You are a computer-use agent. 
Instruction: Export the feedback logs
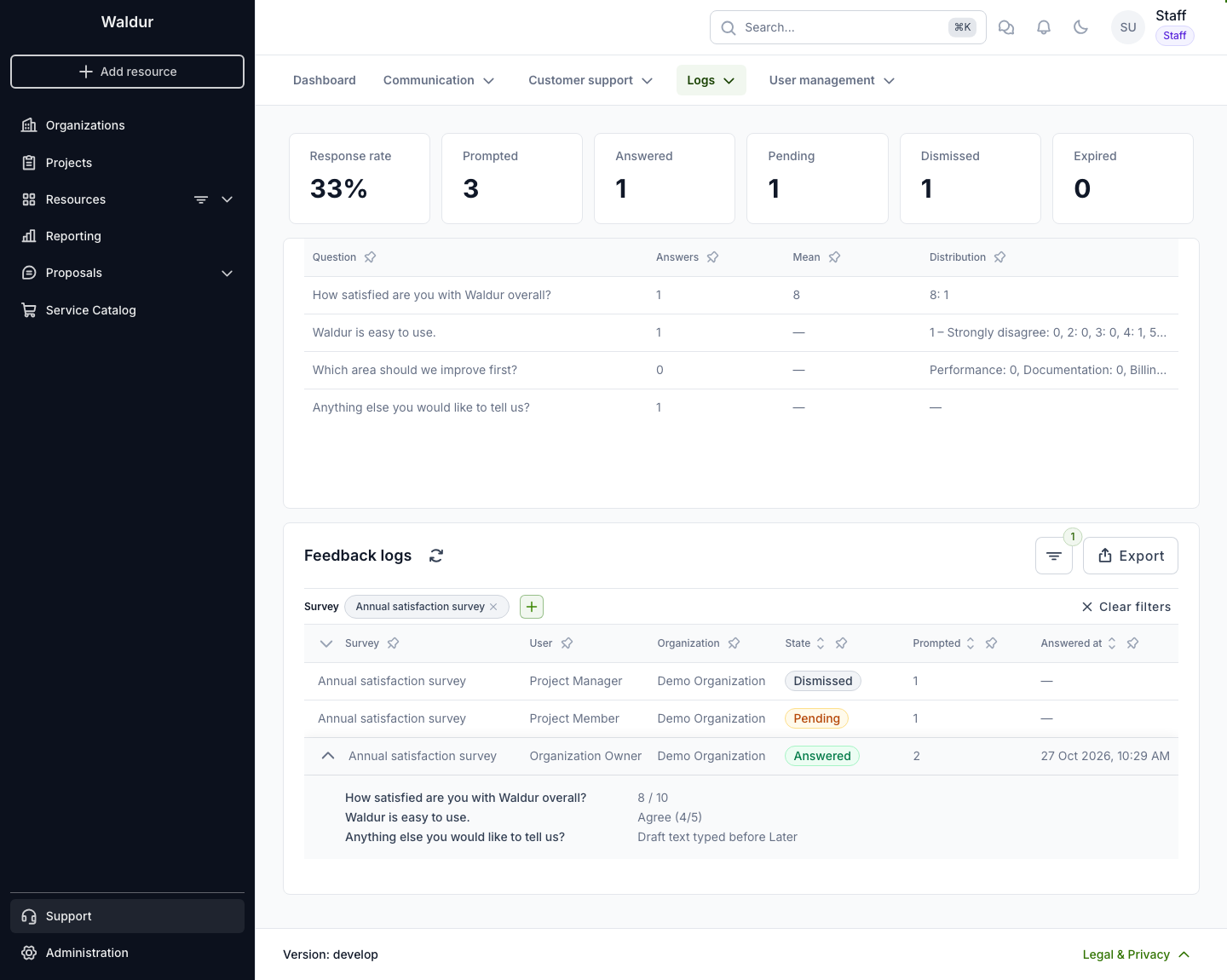pos(1131,556)
